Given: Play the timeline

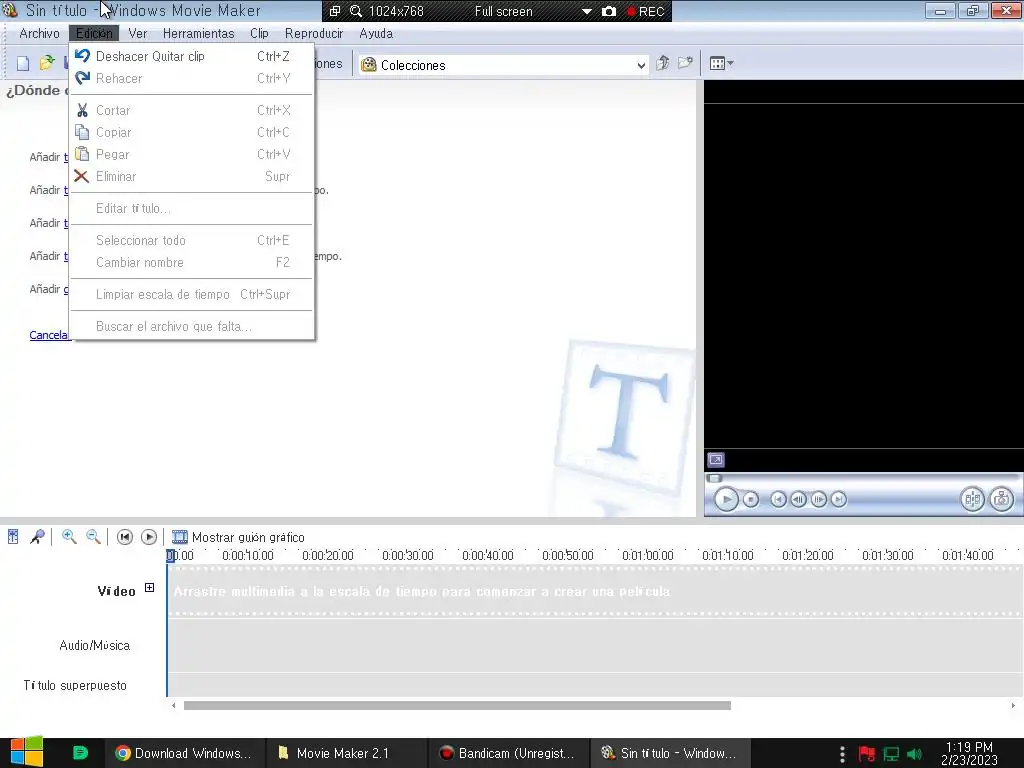Looking at the screenshot, I should coord(149,537).
